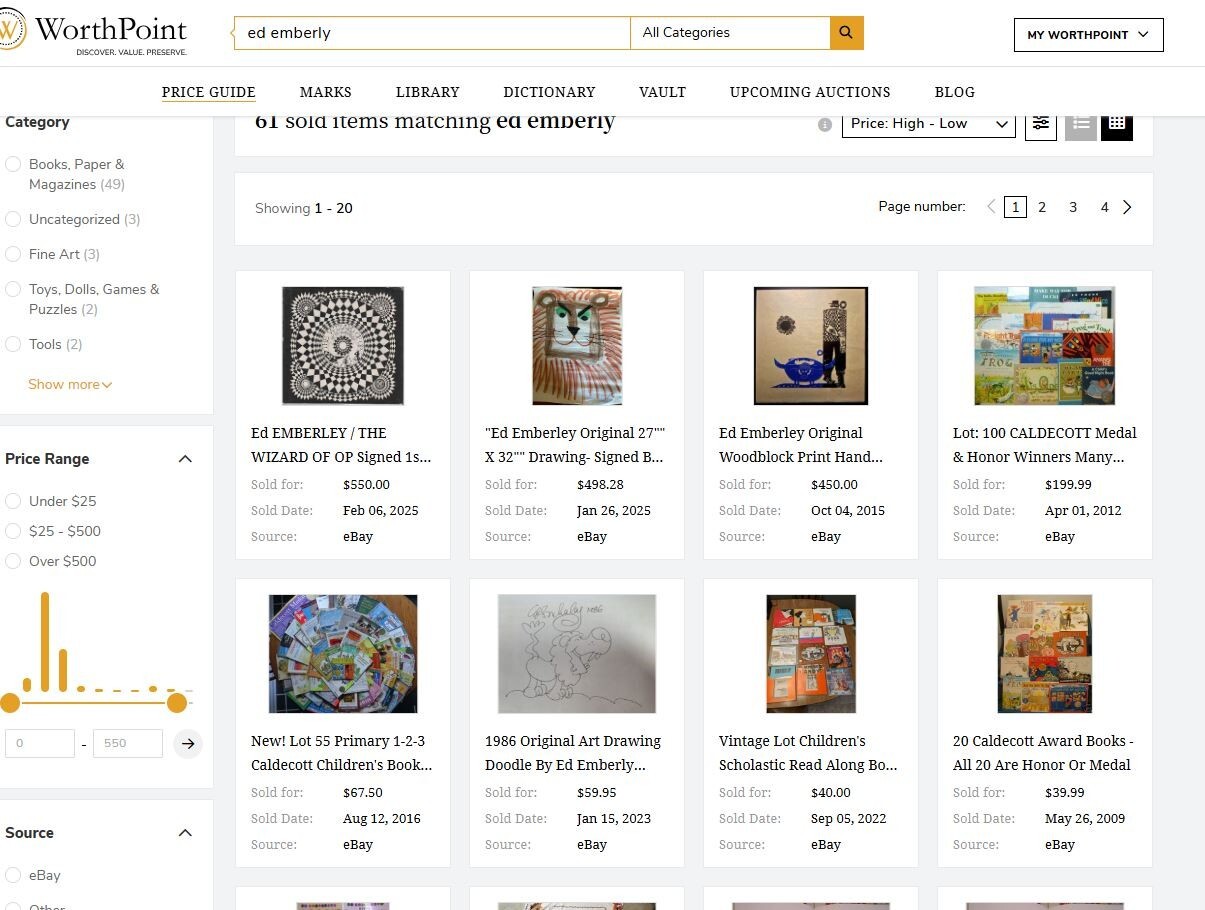Go to previous results page arrow

point(991,207)
